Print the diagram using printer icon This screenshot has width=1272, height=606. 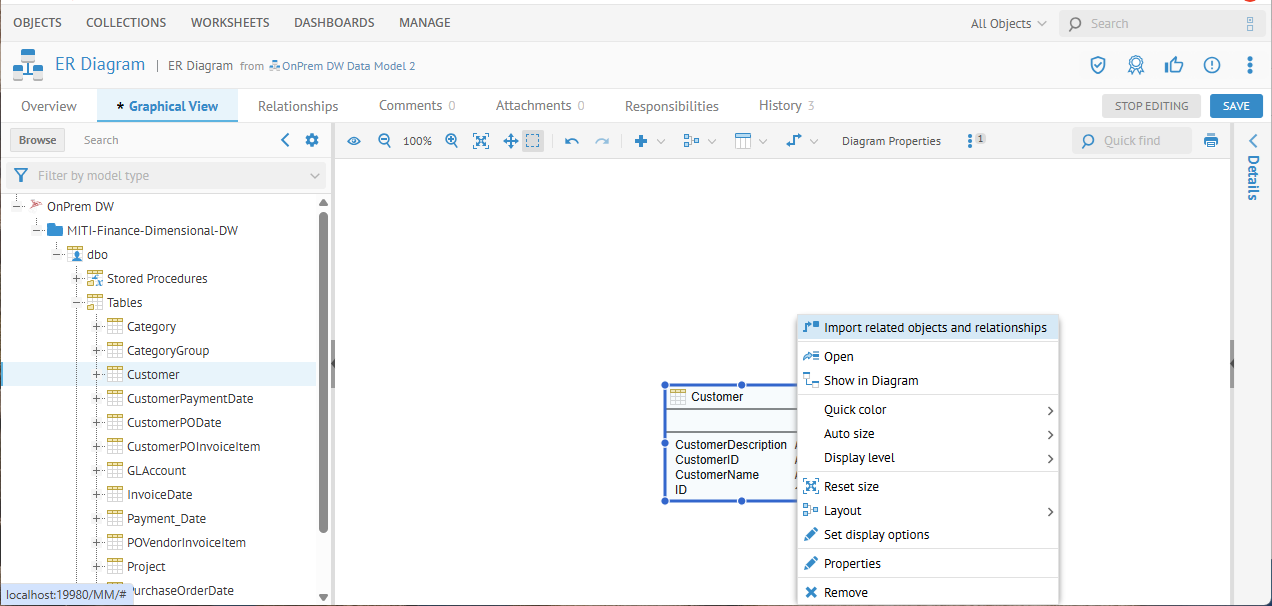tap(1211, 141)
